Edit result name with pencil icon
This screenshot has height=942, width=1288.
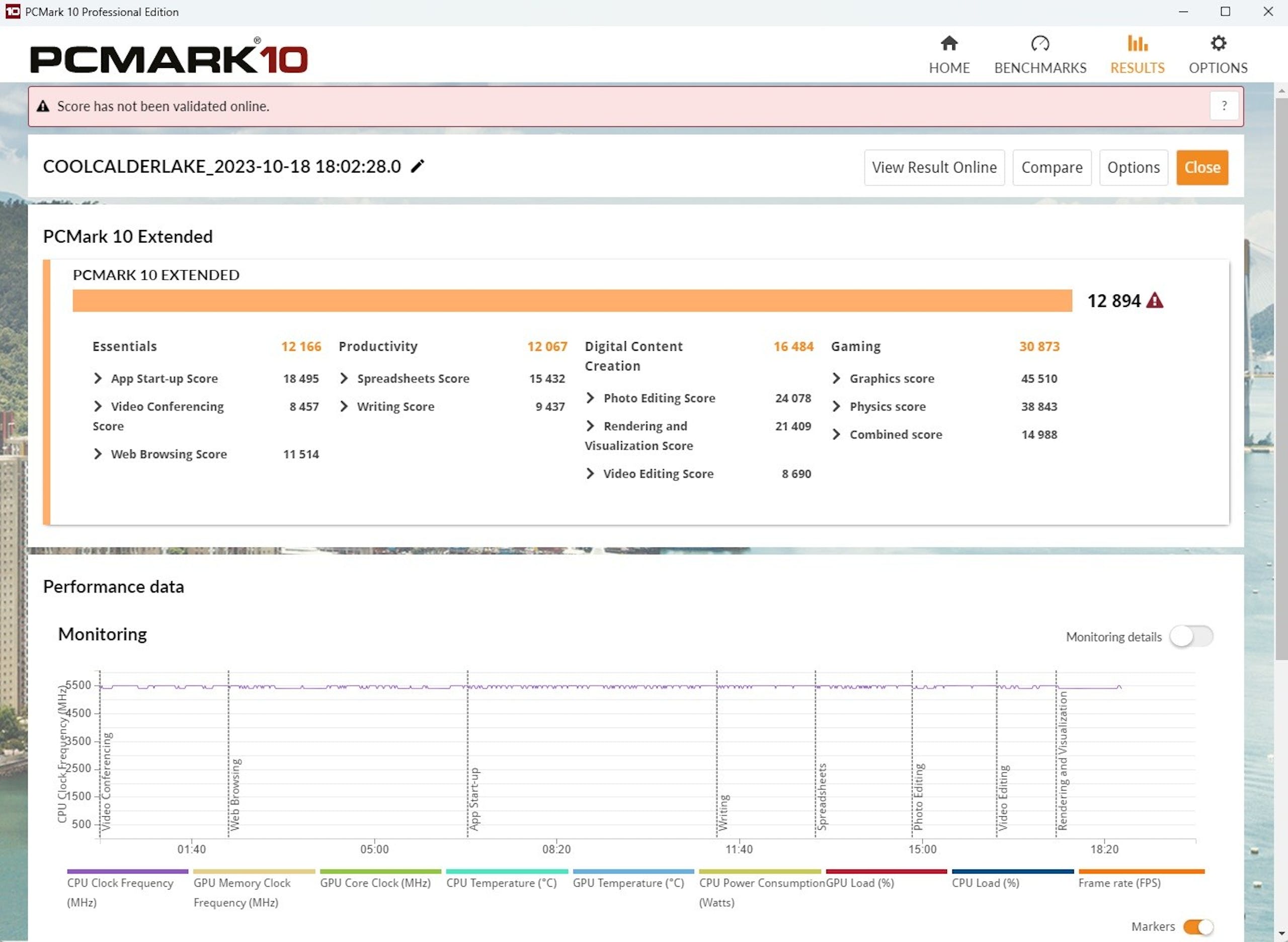tap(418, 166)
